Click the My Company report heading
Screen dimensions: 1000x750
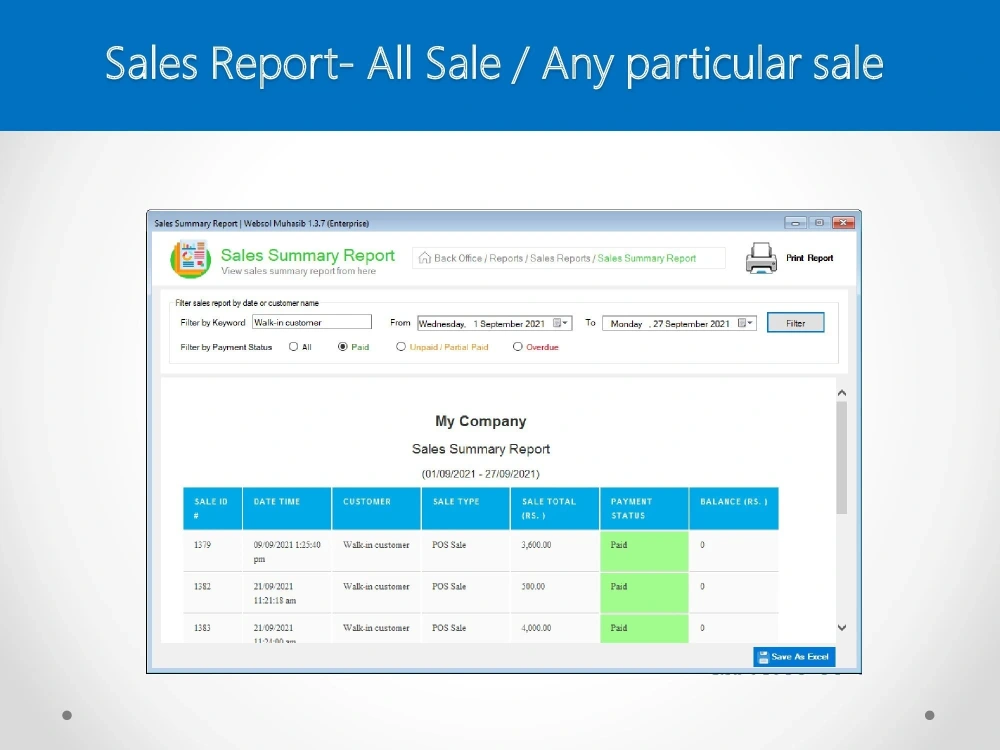click(481, 421)
